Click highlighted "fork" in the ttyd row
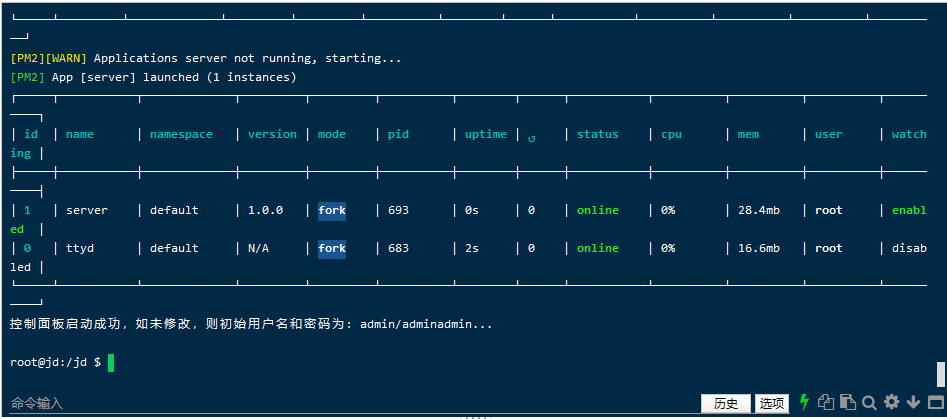This screenshot has height=419, width=947. click(x=332, y=248)
